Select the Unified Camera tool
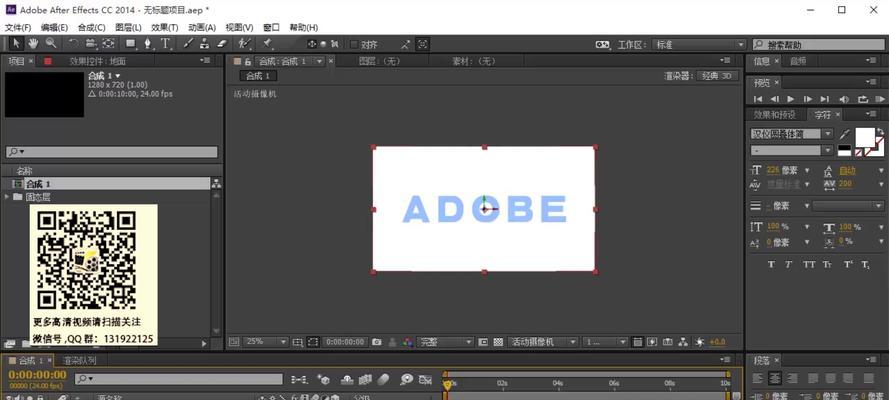Image resolution: width=889 pixels, height=400 pixels. tap(91, 44)
